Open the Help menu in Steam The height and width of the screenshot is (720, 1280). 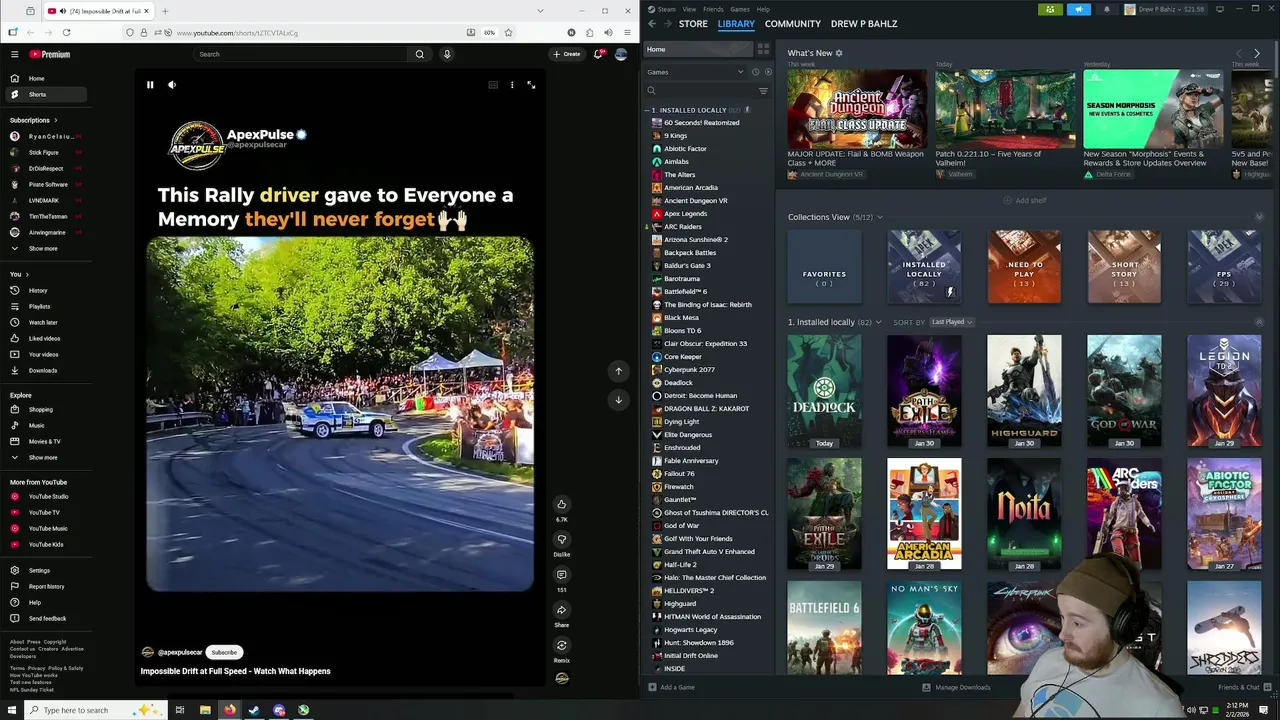tap(763, 9)
